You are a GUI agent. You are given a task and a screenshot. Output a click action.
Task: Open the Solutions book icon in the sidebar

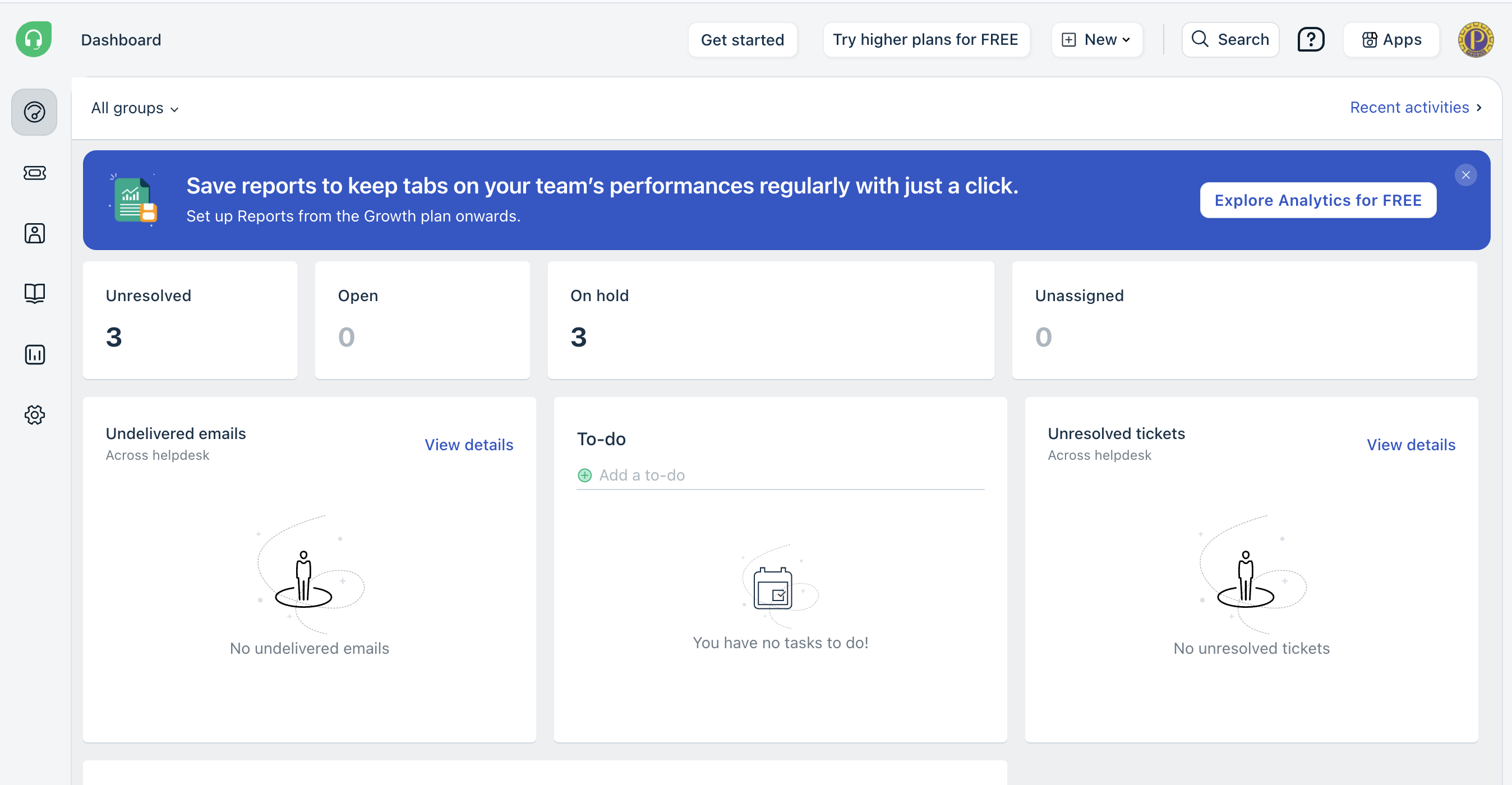tap(34, 293)
